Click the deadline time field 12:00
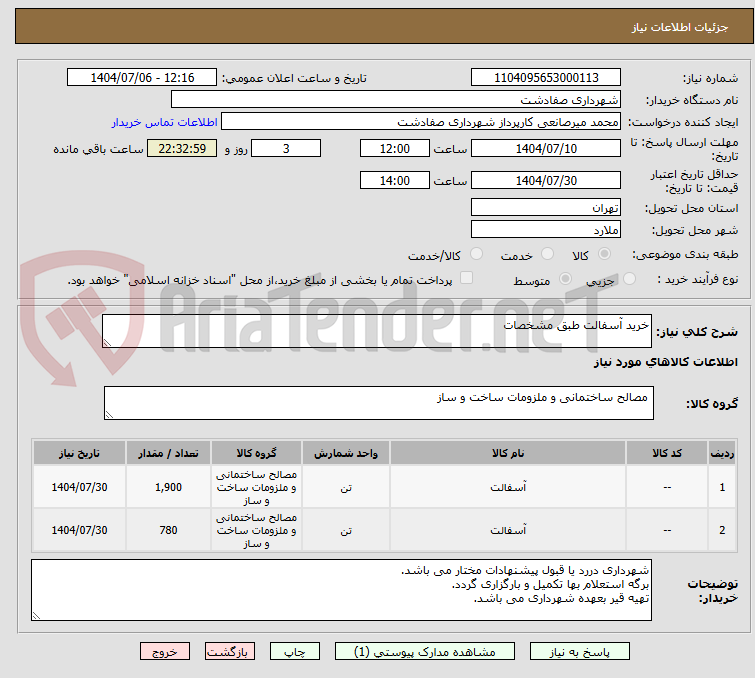The height and width of the screenshot is (678, 755). coord(394,148)
